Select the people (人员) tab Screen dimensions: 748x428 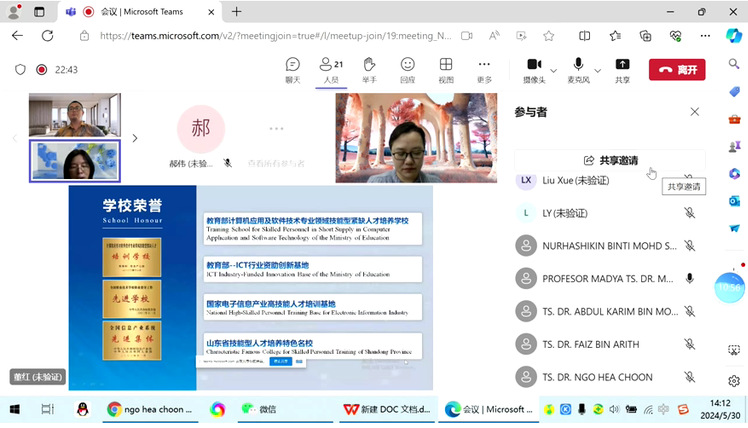pyautogui.click(x=331, y=69)
